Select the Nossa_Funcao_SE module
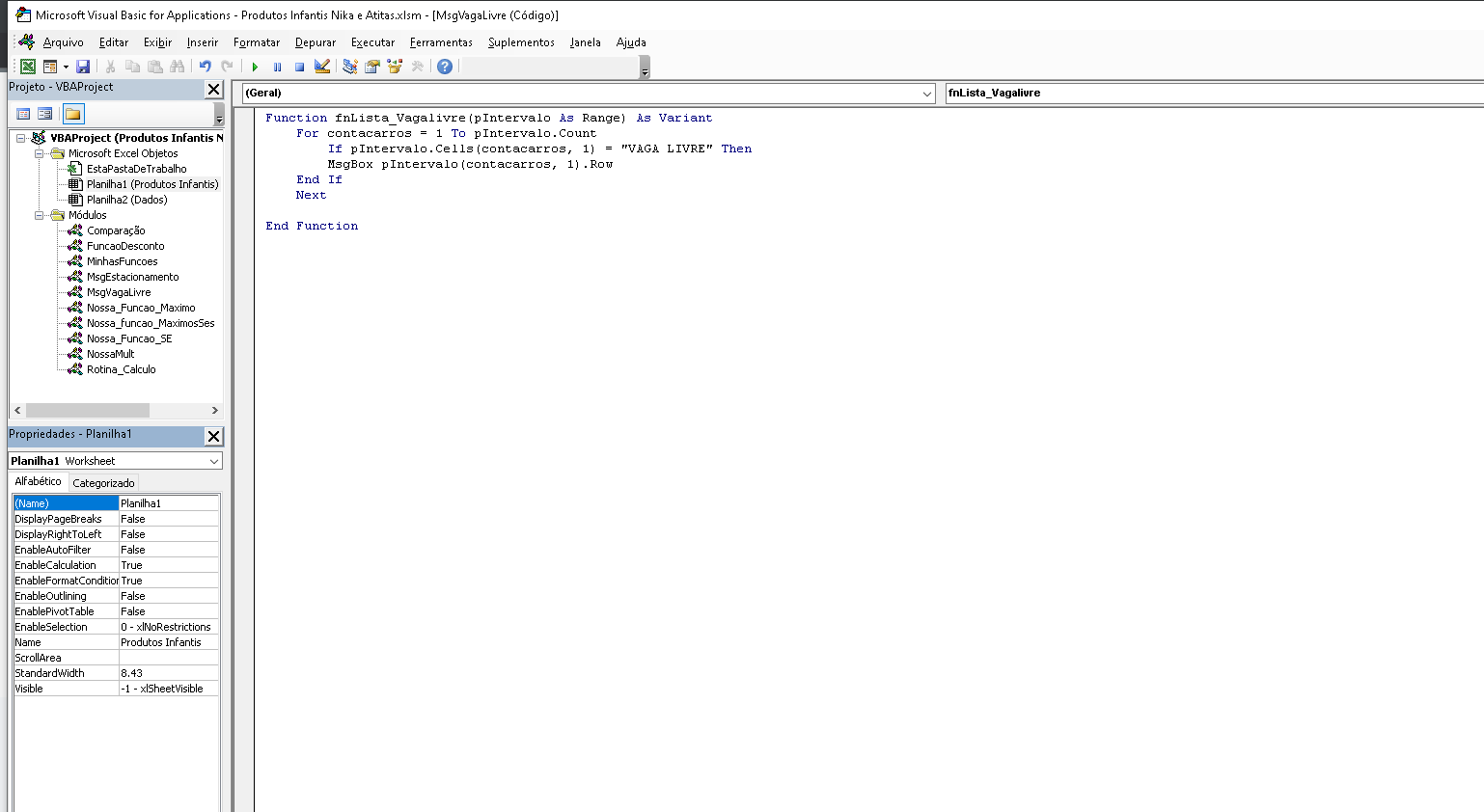 (x=129, y=338)
